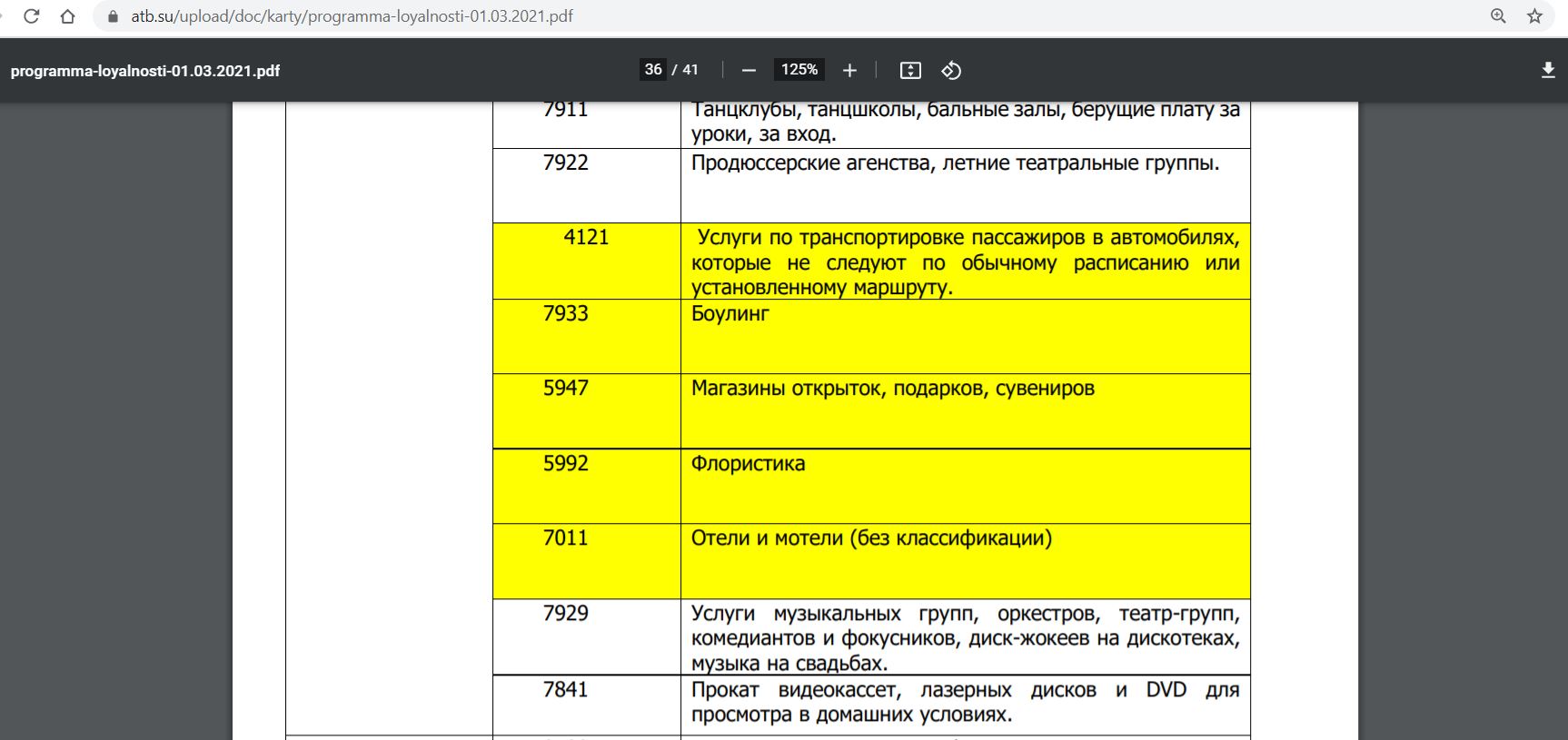Click the Отели и мотели (без классификации) cell
1568x740 pixels.
click(x=966, y=561)
